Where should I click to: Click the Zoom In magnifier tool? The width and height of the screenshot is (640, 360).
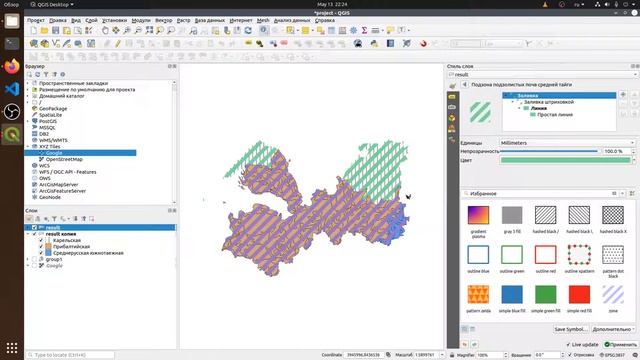(x=127, y=31)
